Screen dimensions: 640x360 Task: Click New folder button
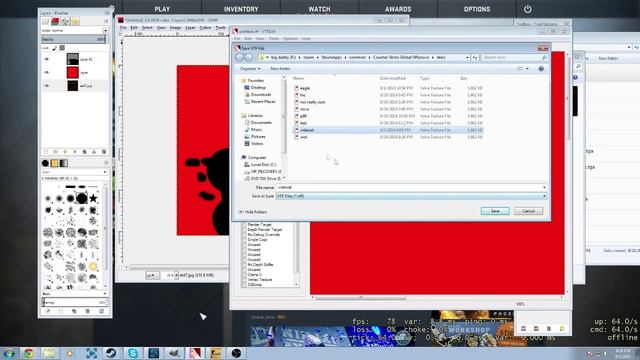coord(280,69)
